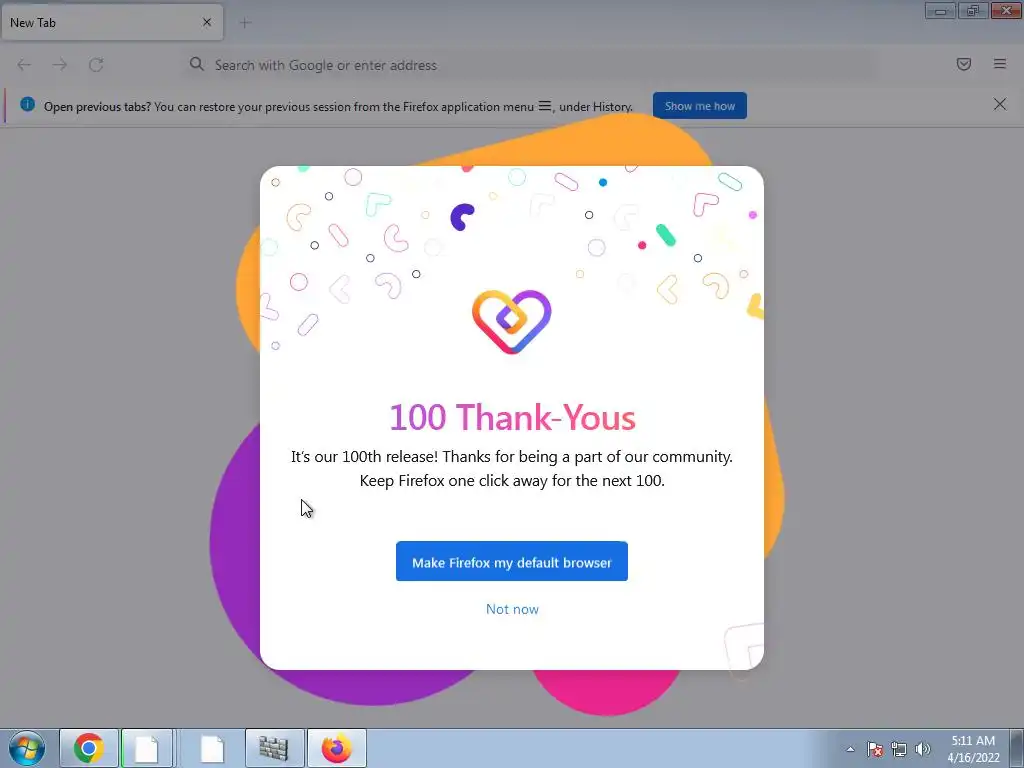Click the 100 Thank-Yous heading
1024x768 pixels.
tap(512, 417)
